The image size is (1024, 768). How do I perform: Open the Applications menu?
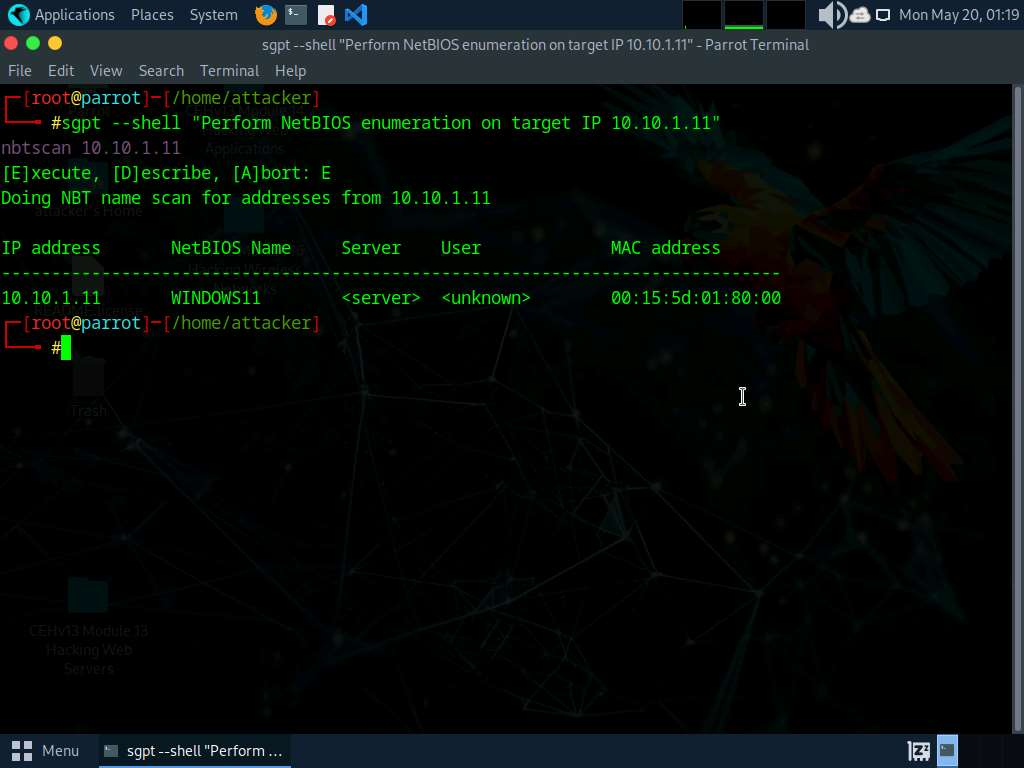click(74, 15)
